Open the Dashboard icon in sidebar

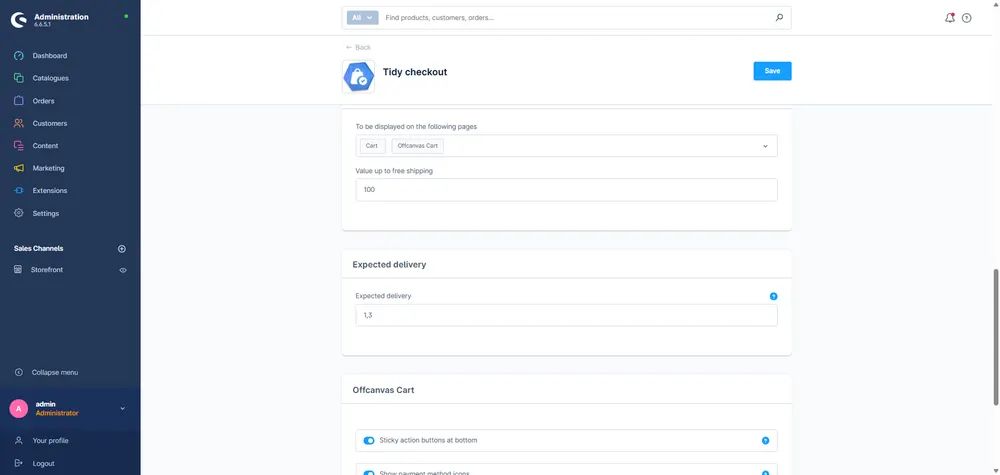[18, 55]
